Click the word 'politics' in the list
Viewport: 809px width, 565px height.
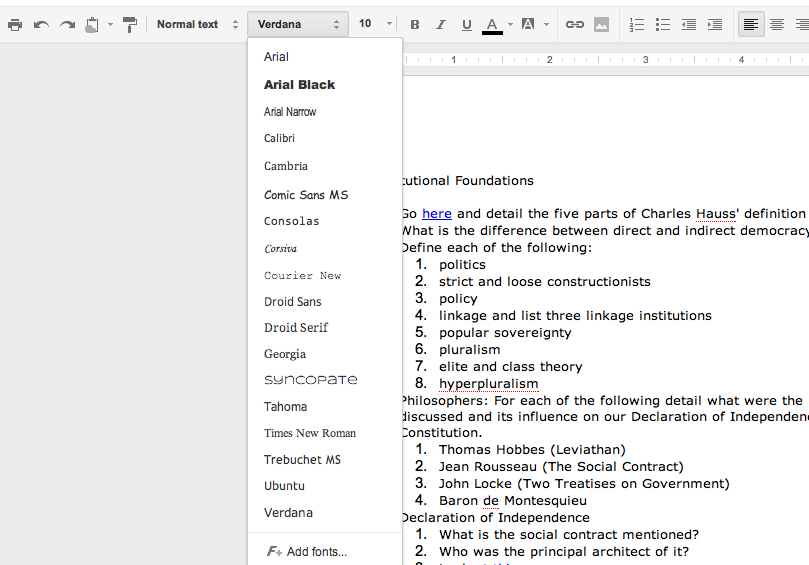pos(462,265)
